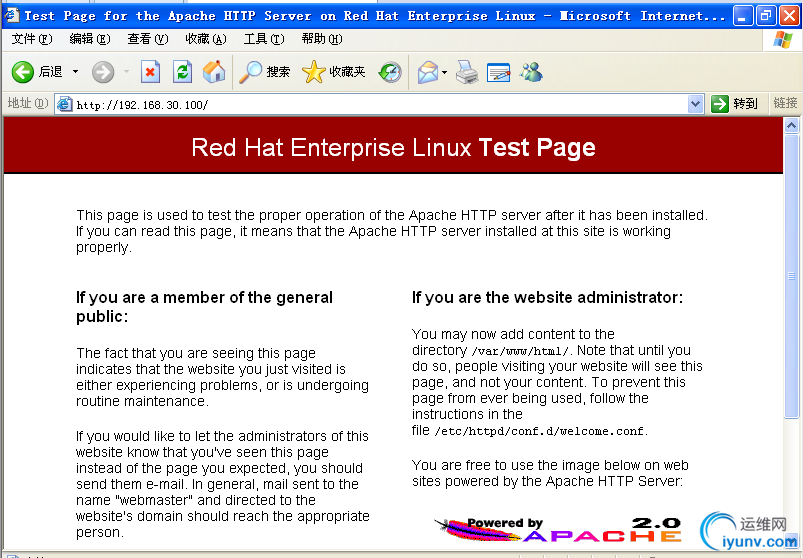
Task: Click the Search magnifier toolbar button
Action: point(265,72)
